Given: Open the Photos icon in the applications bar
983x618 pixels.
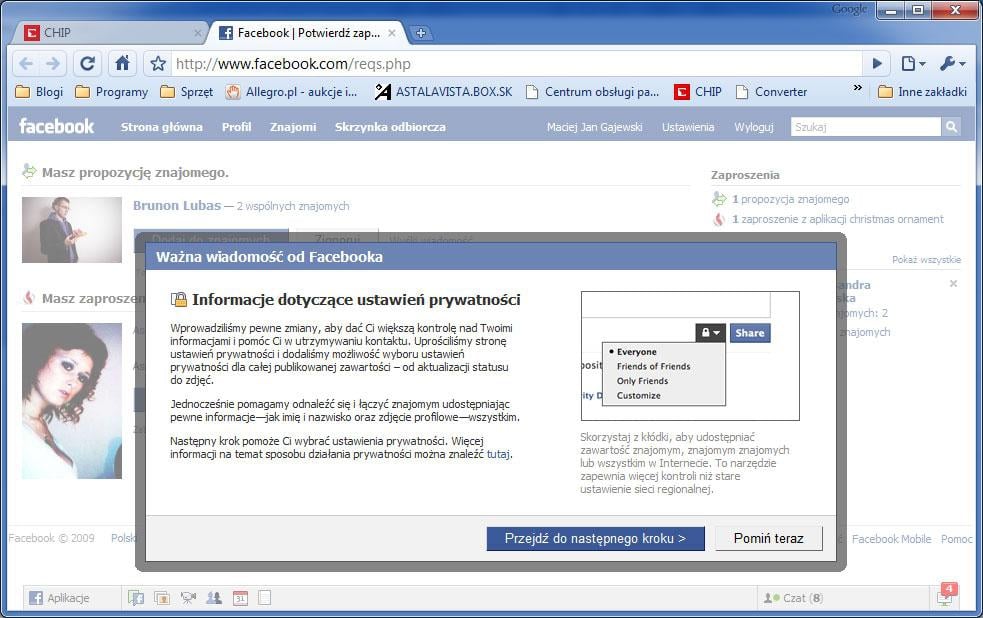Looking at the screenshot, I should (x=161, y=597).
